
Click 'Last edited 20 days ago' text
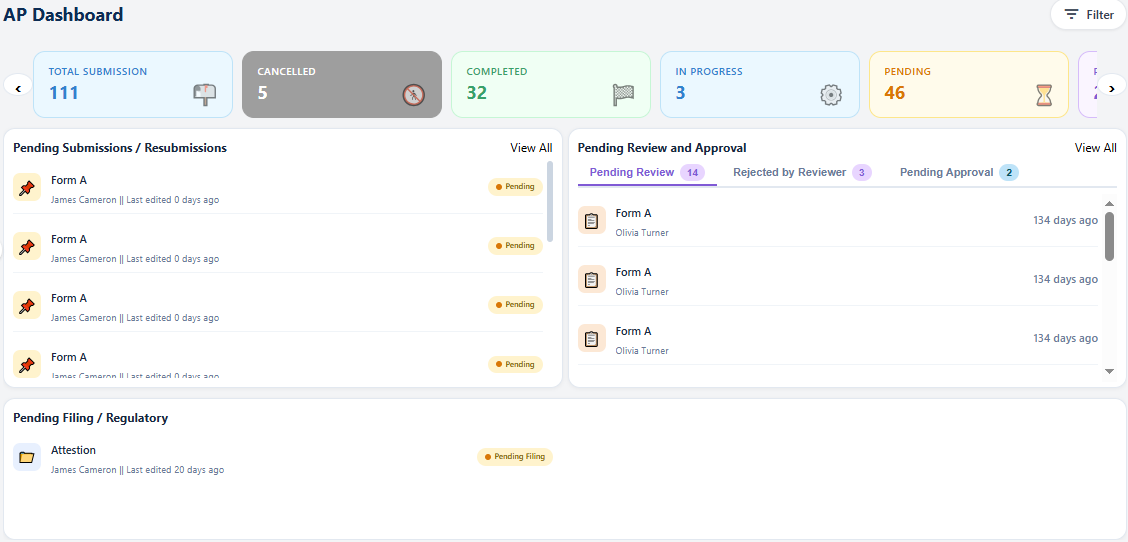tap(175, 469)
